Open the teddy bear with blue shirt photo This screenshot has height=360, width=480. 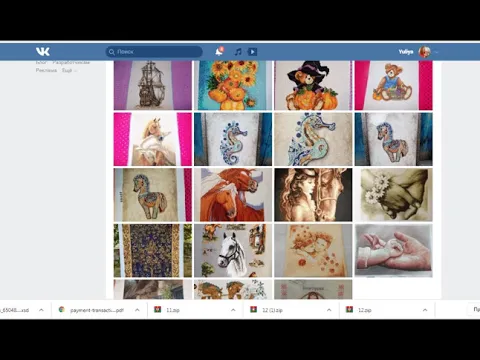[x=394, y=85]
